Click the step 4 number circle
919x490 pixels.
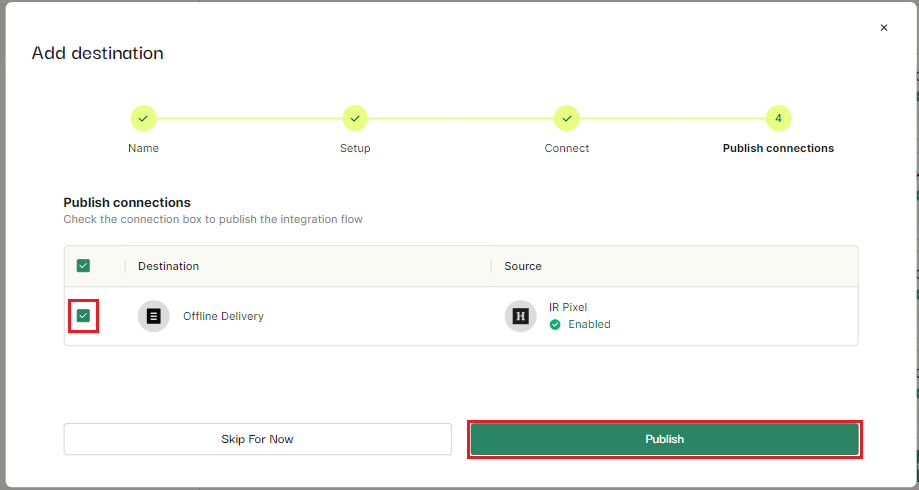[778, 118]
